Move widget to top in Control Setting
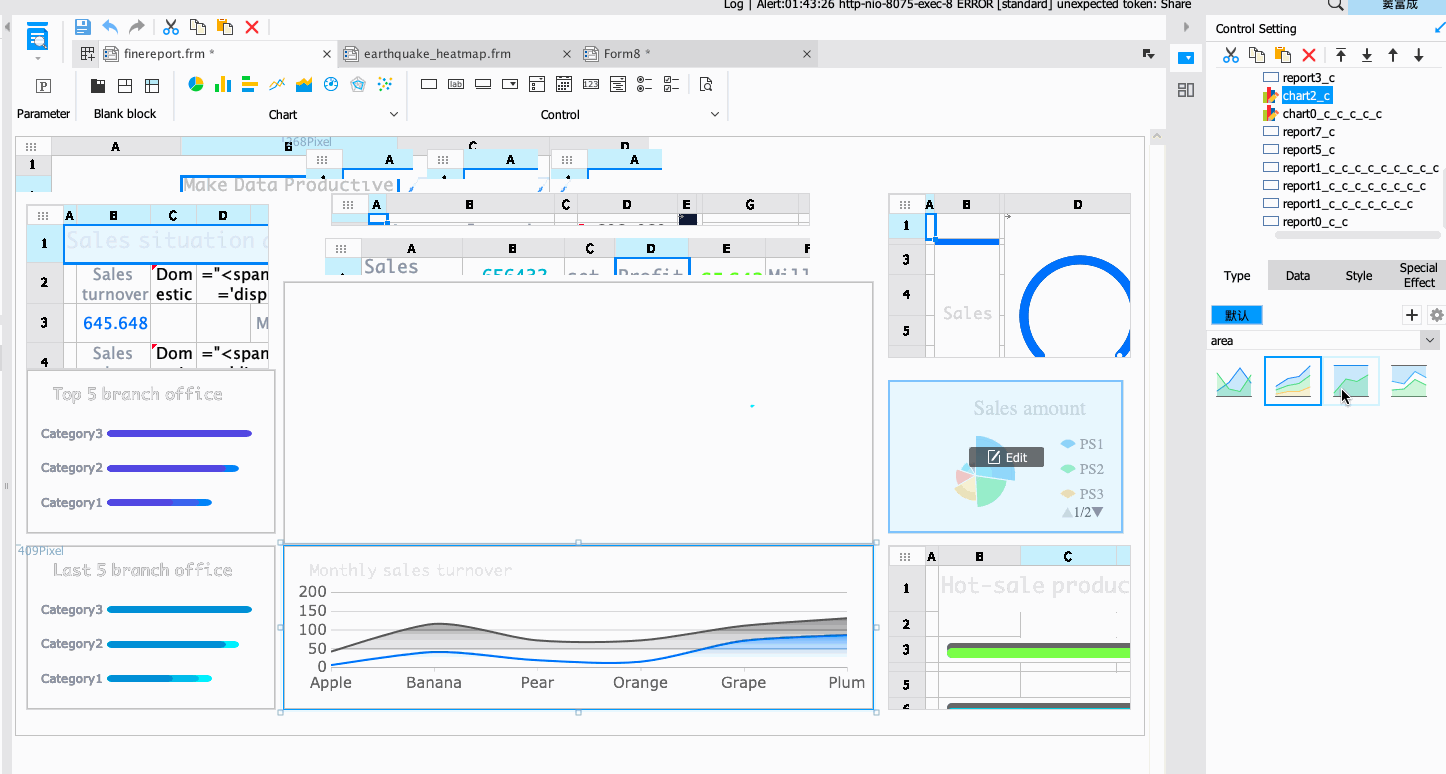This screenshot has height=774, width=1446. click(x=1341, y=55)
